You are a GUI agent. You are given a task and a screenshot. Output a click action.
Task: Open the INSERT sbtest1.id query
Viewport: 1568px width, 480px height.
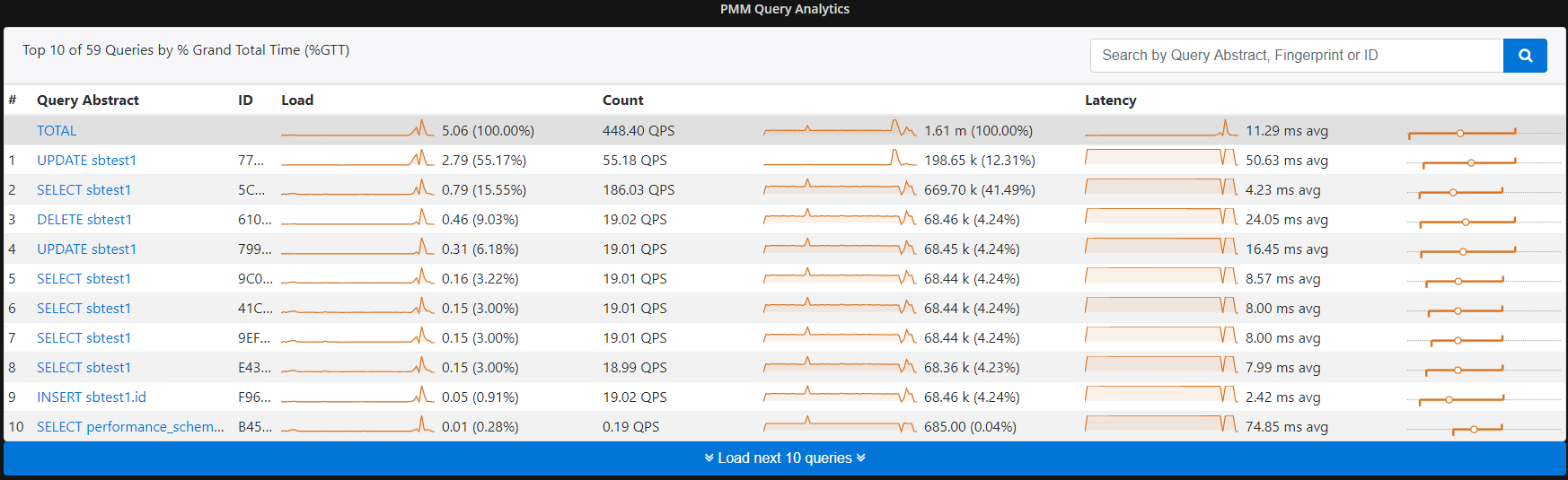coord(91,397)
